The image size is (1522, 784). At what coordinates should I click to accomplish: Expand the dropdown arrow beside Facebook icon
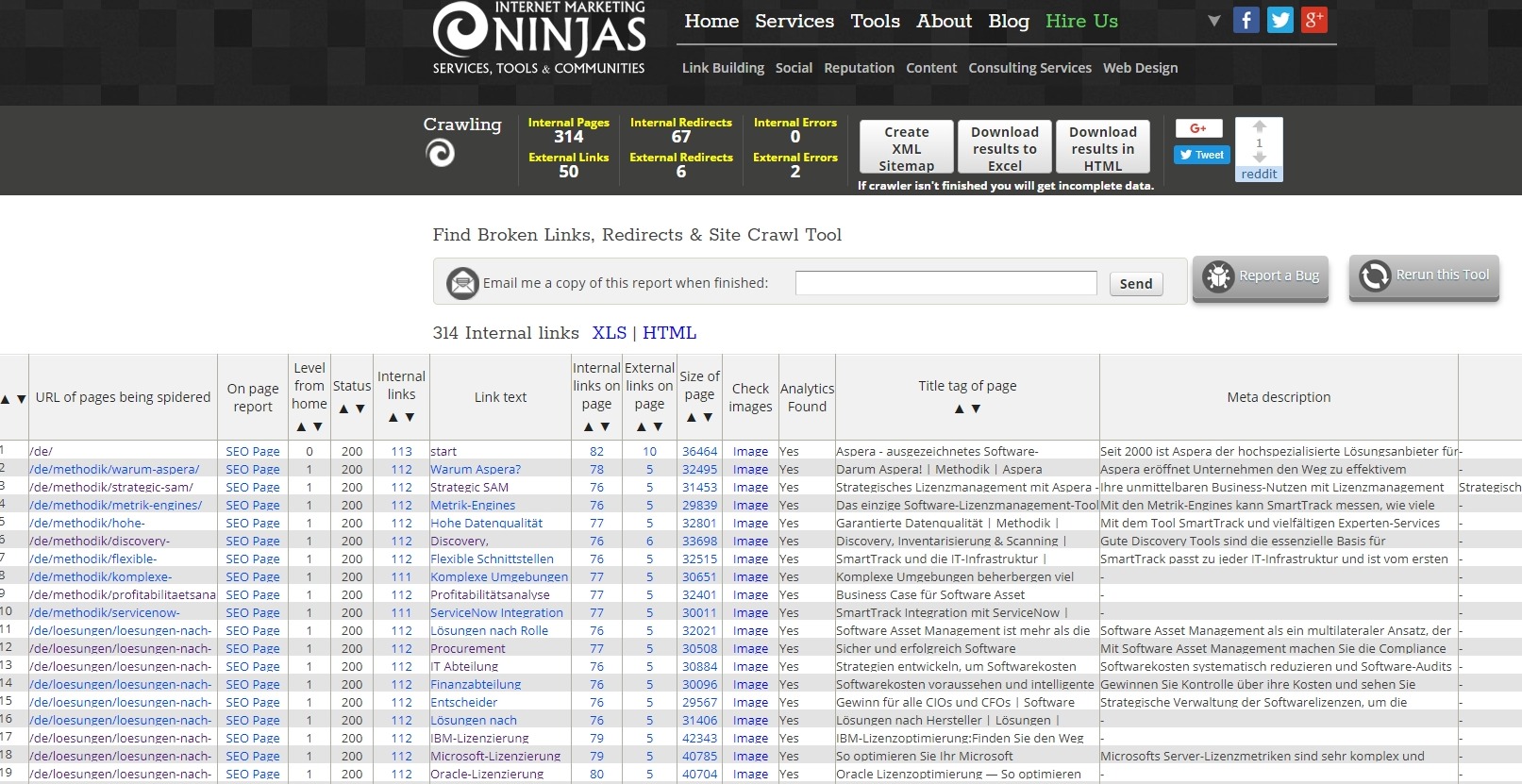[x=1214, y=21]
